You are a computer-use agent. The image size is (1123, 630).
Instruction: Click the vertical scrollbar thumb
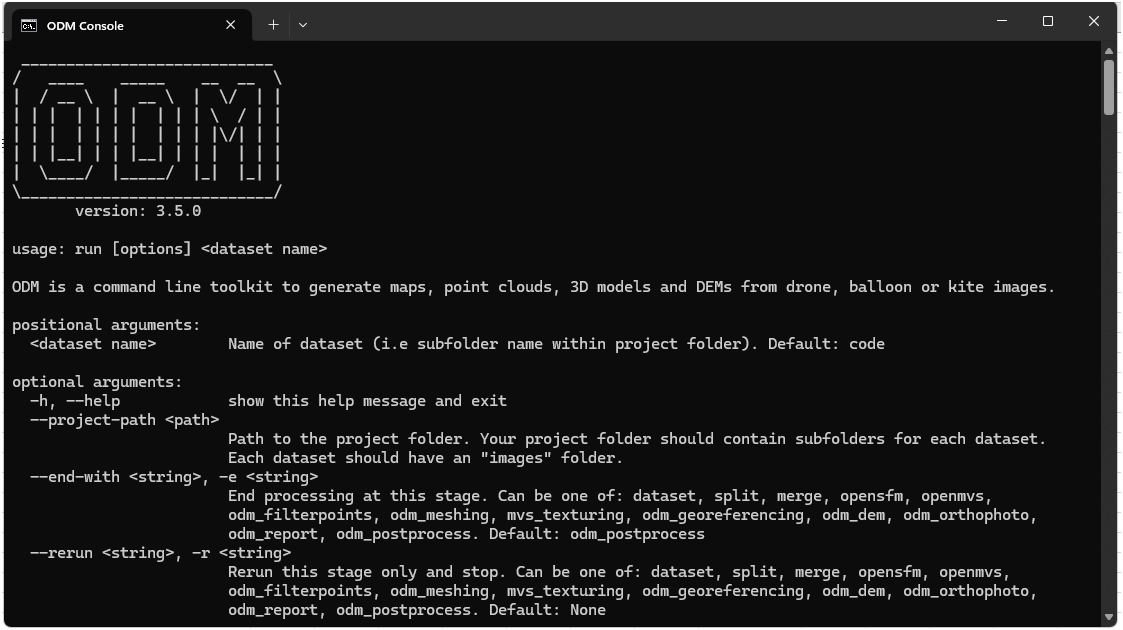(1109, 87)
